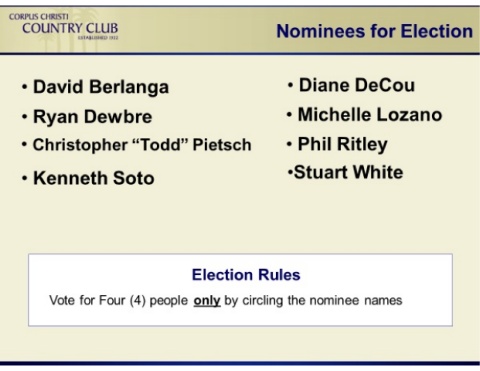Click bullet point beside Ryan Dewbre

tap(24, 117)
